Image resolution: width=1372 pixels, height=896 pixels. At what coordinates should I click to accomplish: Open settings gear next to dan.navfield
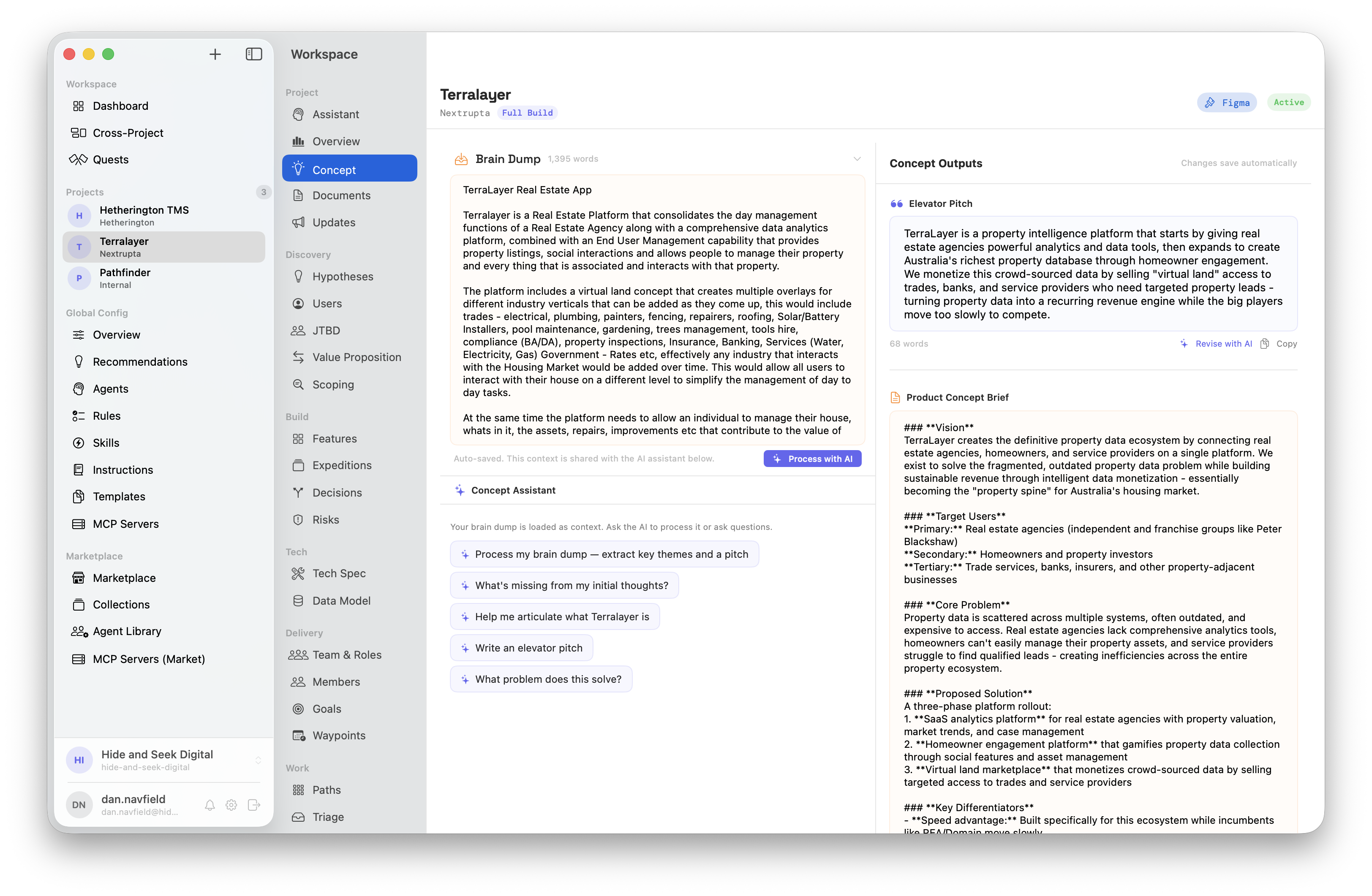231,805
